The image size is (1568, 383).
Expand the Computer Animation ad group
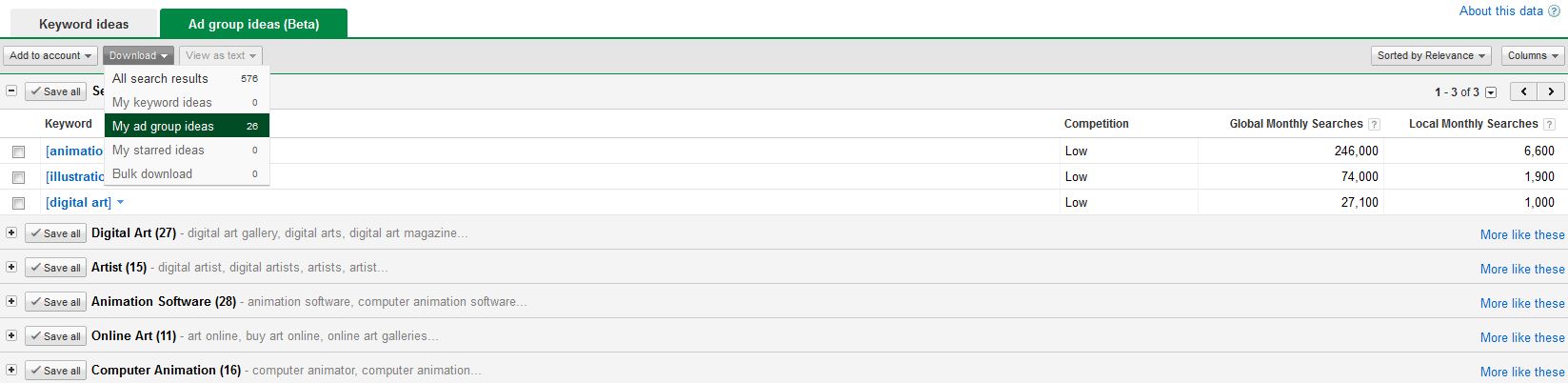11,370
